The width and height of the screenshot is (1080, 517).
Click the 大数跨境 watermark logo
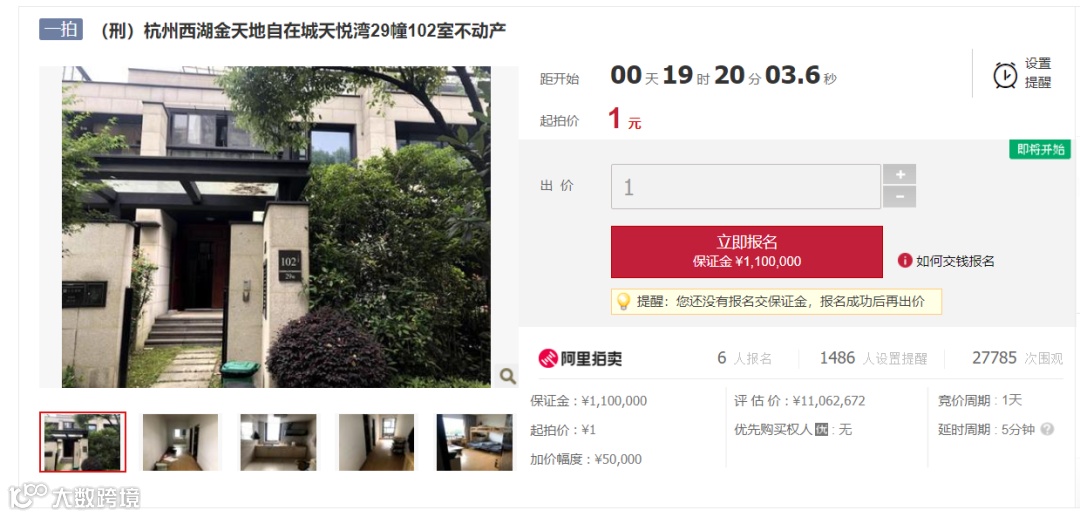(x=74, y=497)
